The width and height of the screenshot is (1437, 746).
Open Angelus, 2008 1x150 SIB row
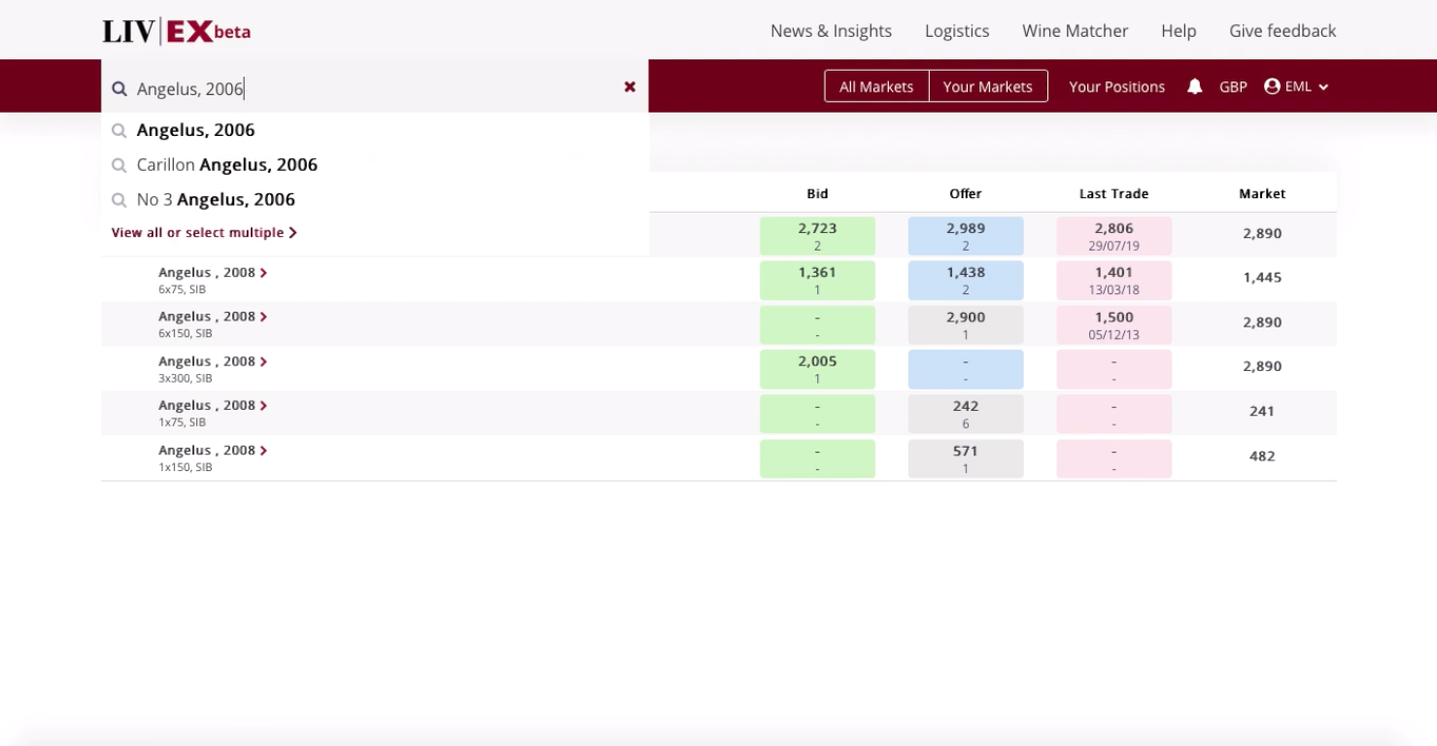pyautogui.click(x=718, y=458)
